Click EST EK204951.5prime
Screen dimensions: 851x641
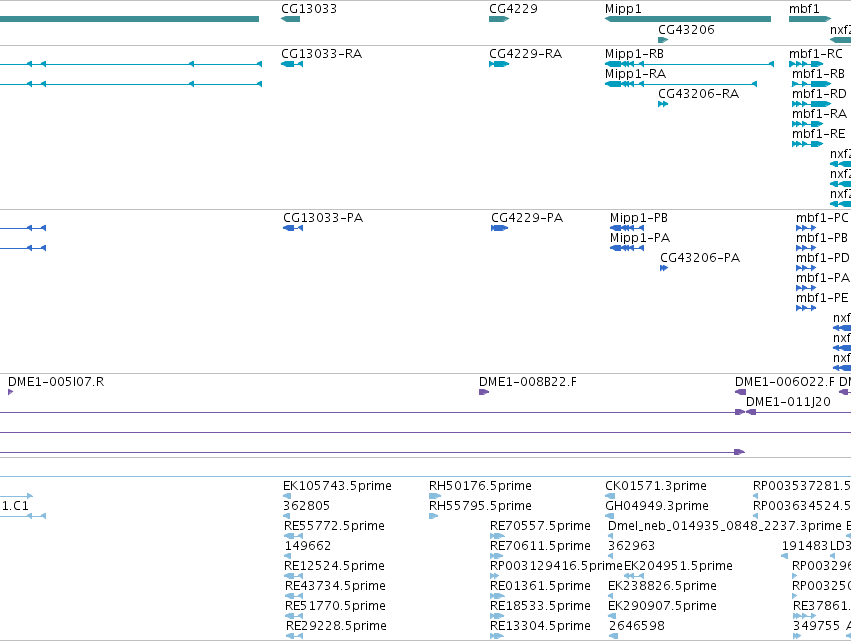[x=678, y=566]
